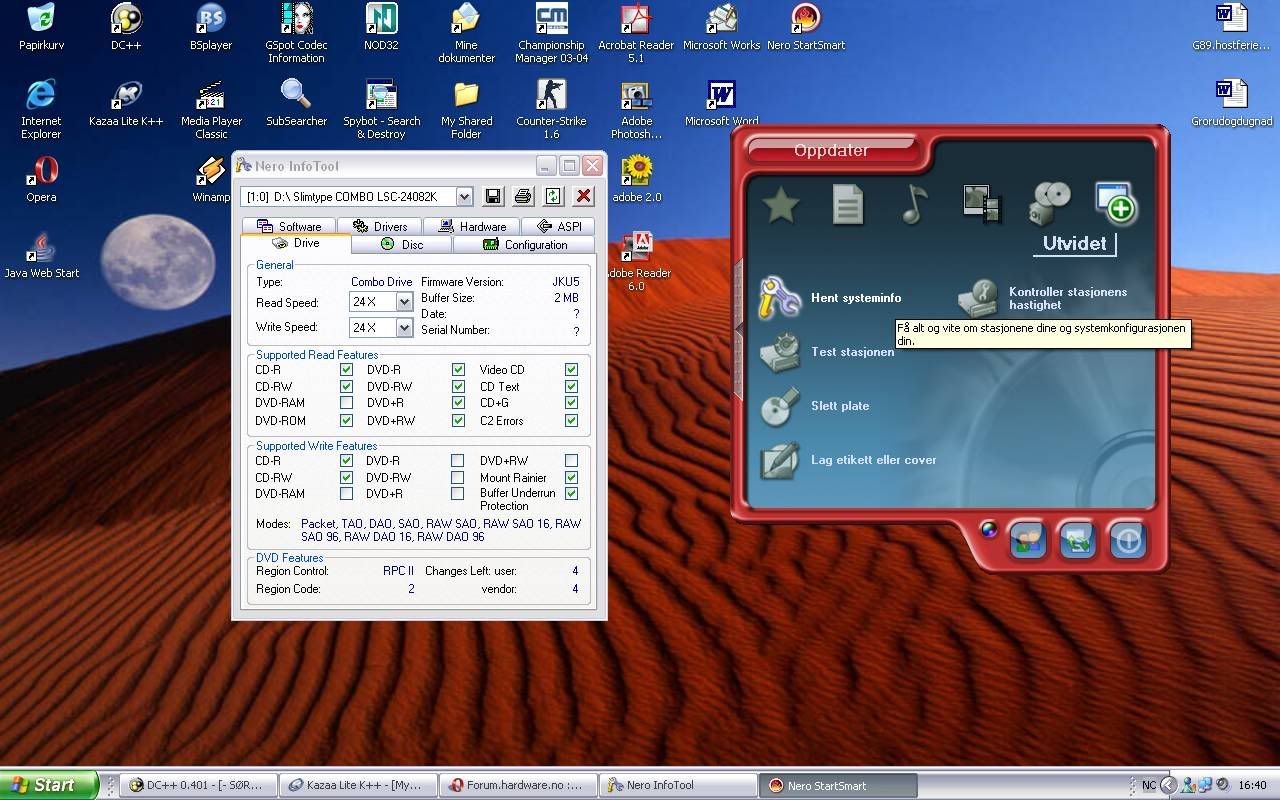Screen dimensions: 1280x800
Task: Click the refresh icon in Nero InfoTool
Action: (x=553, y=196)
